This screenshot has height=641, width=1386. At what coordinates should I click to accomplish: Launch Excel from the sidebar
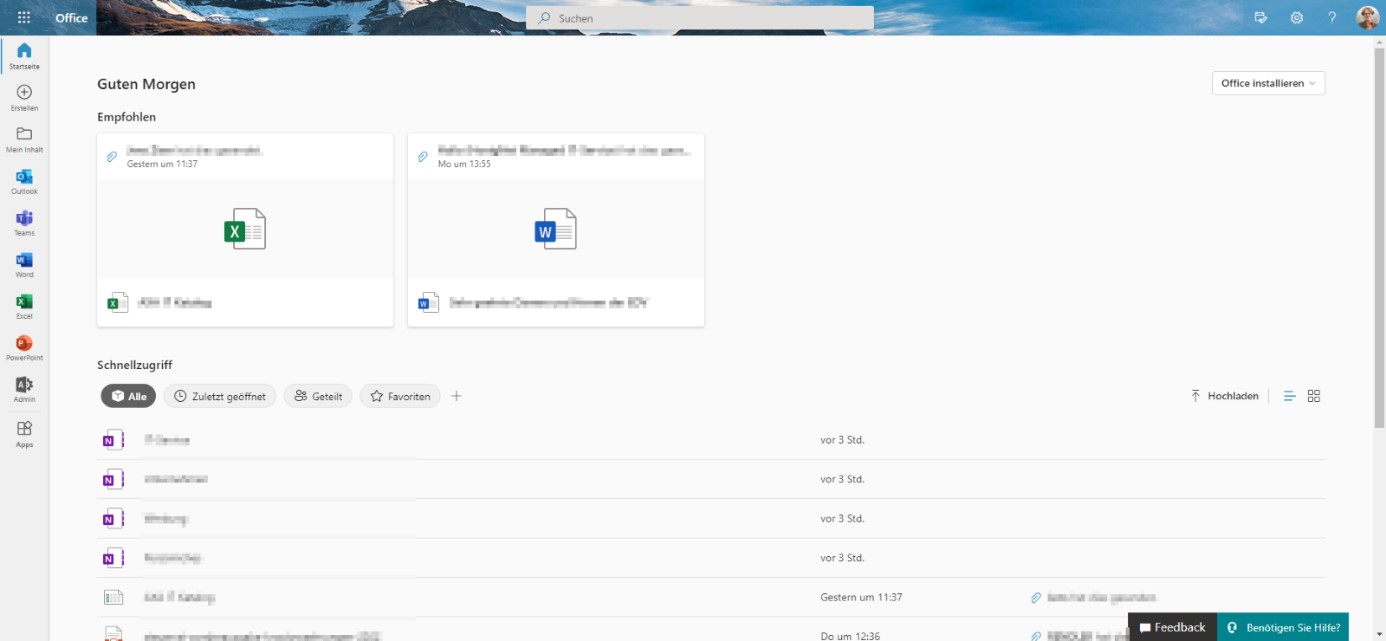[x=24, y=306]
